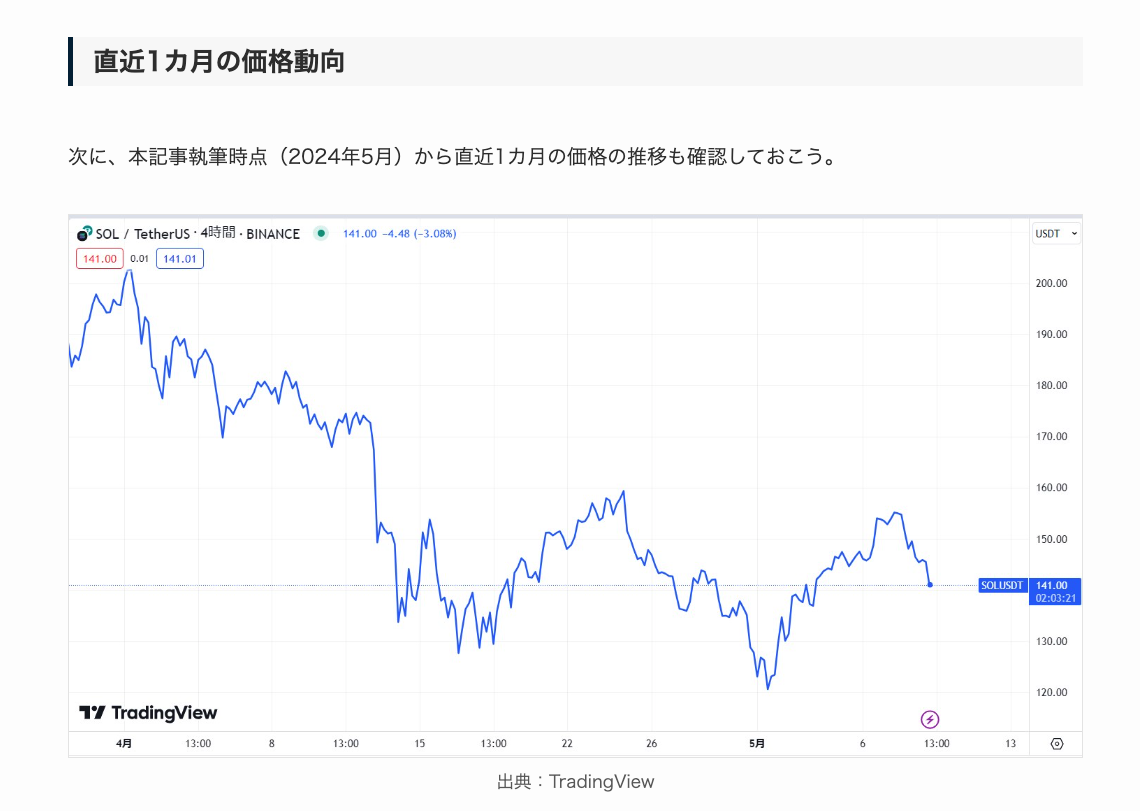The width and height of the screenshot is (1140, 811).
Task: Click the 141.00 −4.48 (−3.08%) change value
Action: point(399,233)
